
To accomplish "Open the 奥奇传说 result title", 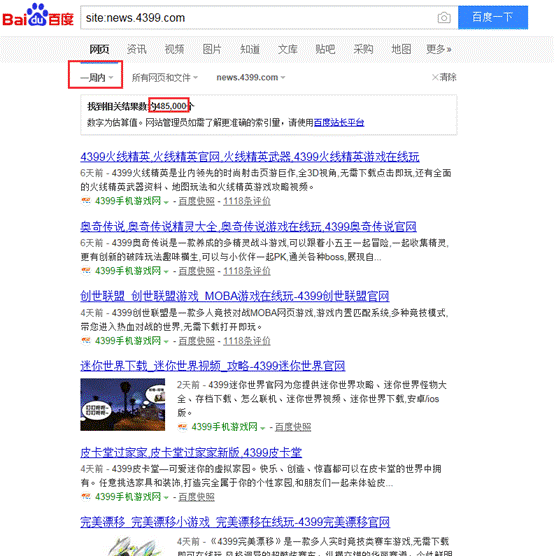I will (248, 227).
